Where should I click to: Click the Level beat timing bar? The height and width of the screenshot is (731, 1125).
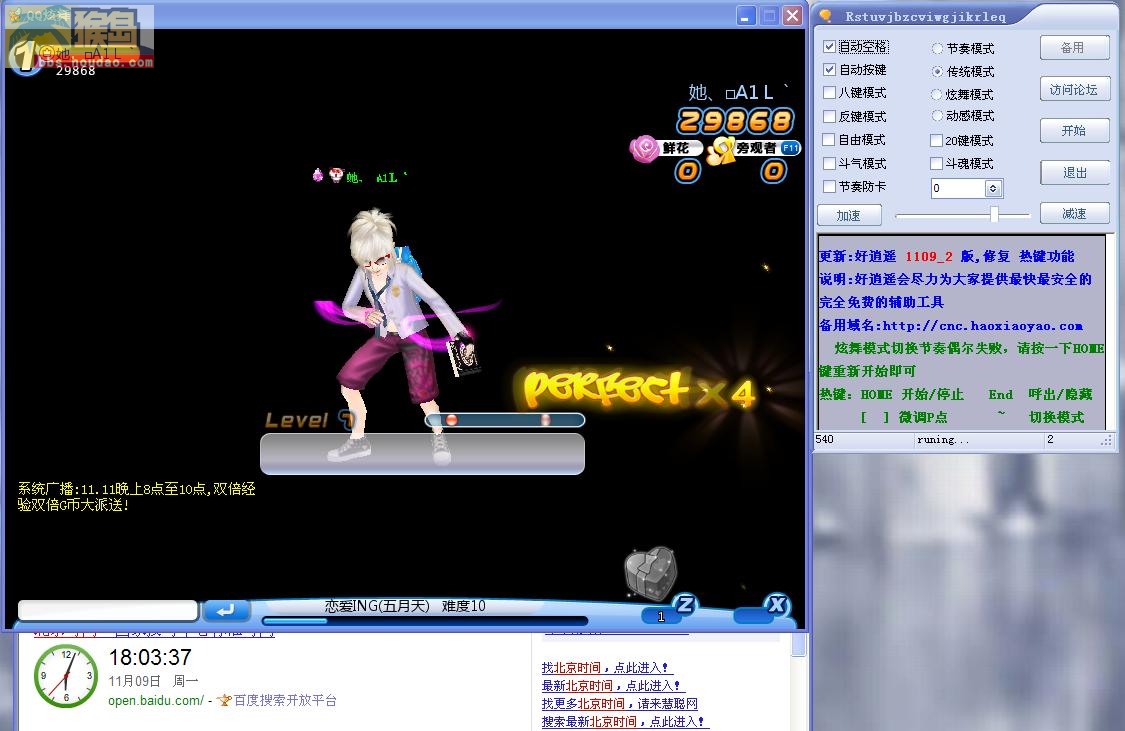(504, 420)
